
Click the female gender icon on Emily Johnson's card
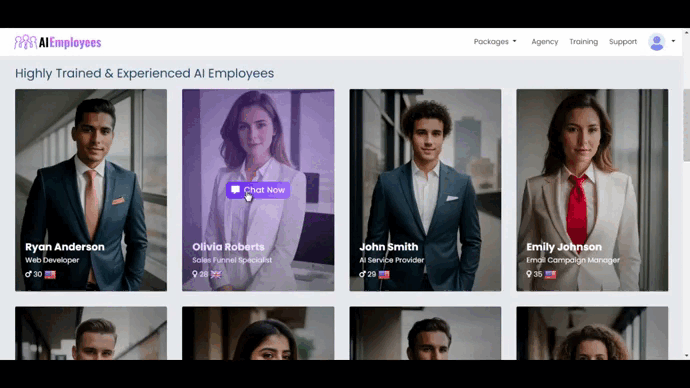(x=529, y=274)
